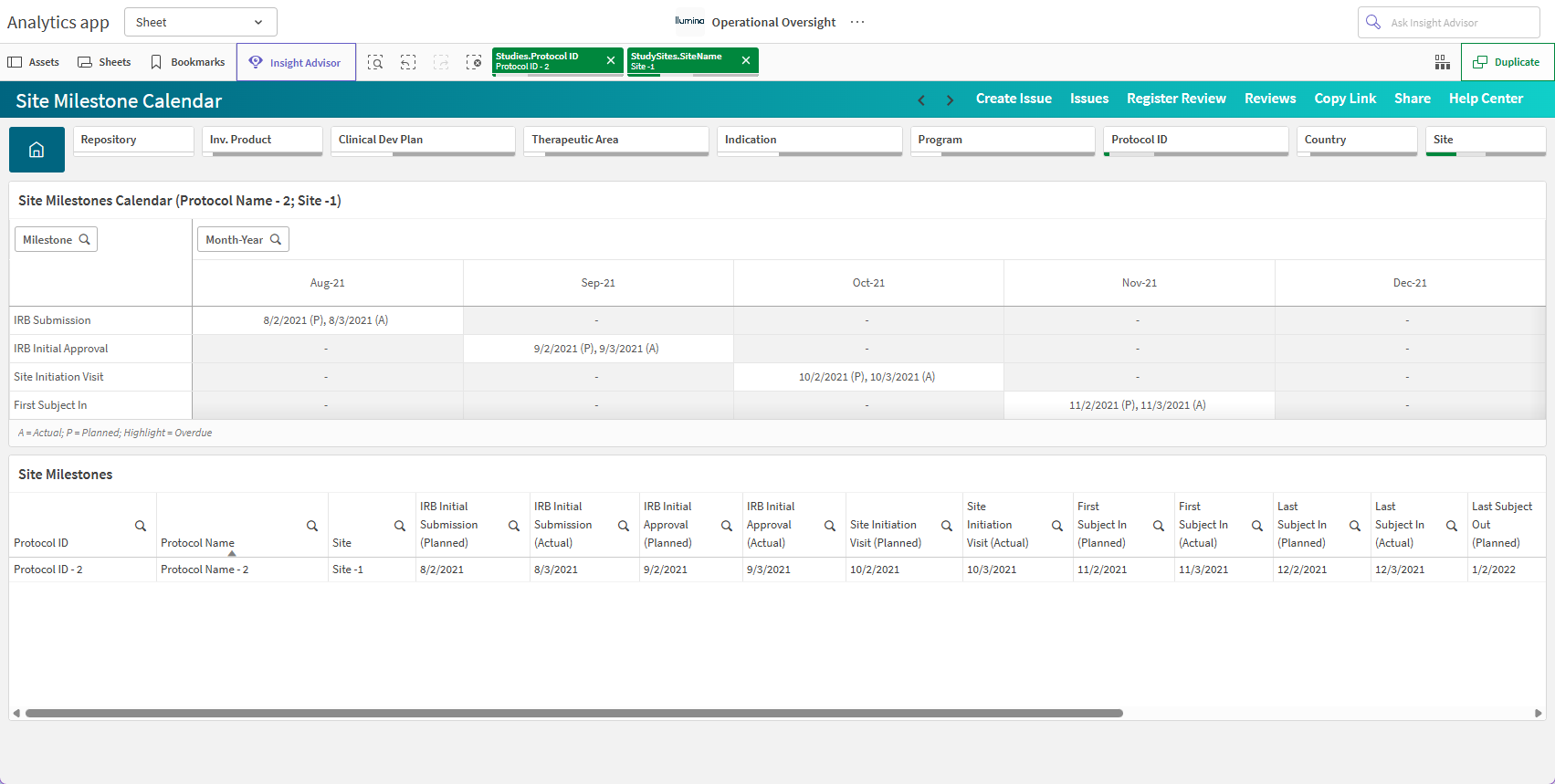Open the Sheet dropdown
1555x784 pixels.
pyautogui.click(x=200, y=22)
